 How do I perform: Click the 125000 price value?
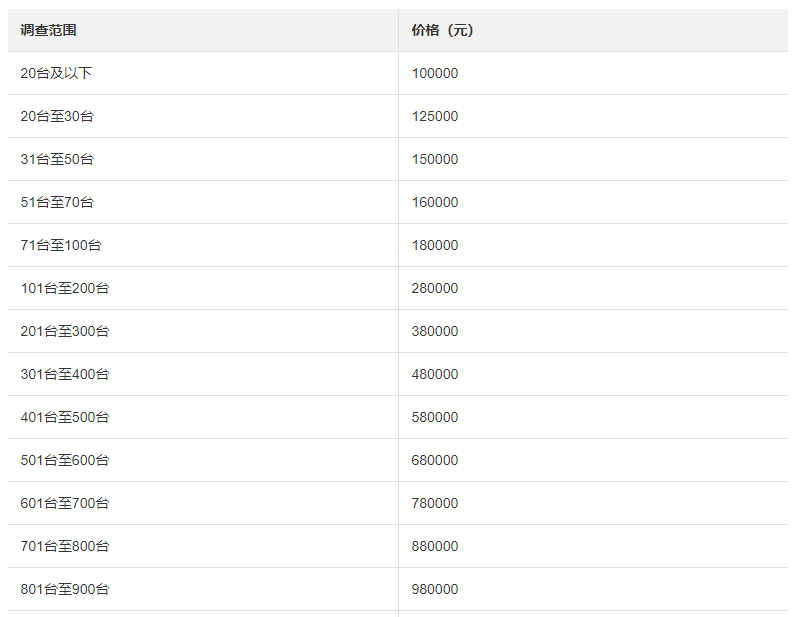[x=435, y=116]
